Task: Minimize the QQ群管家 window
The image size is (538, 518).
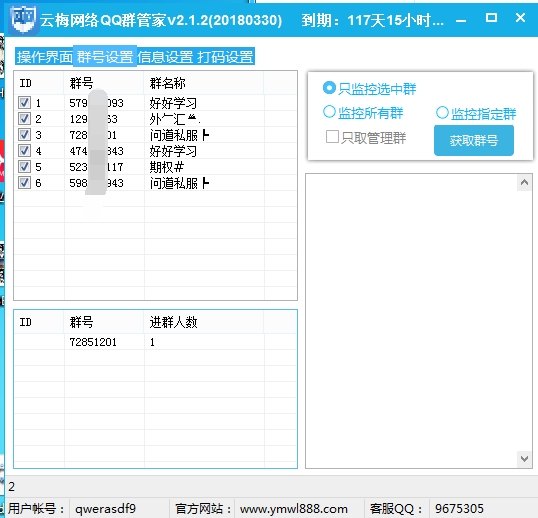Action: click(461, 21)
